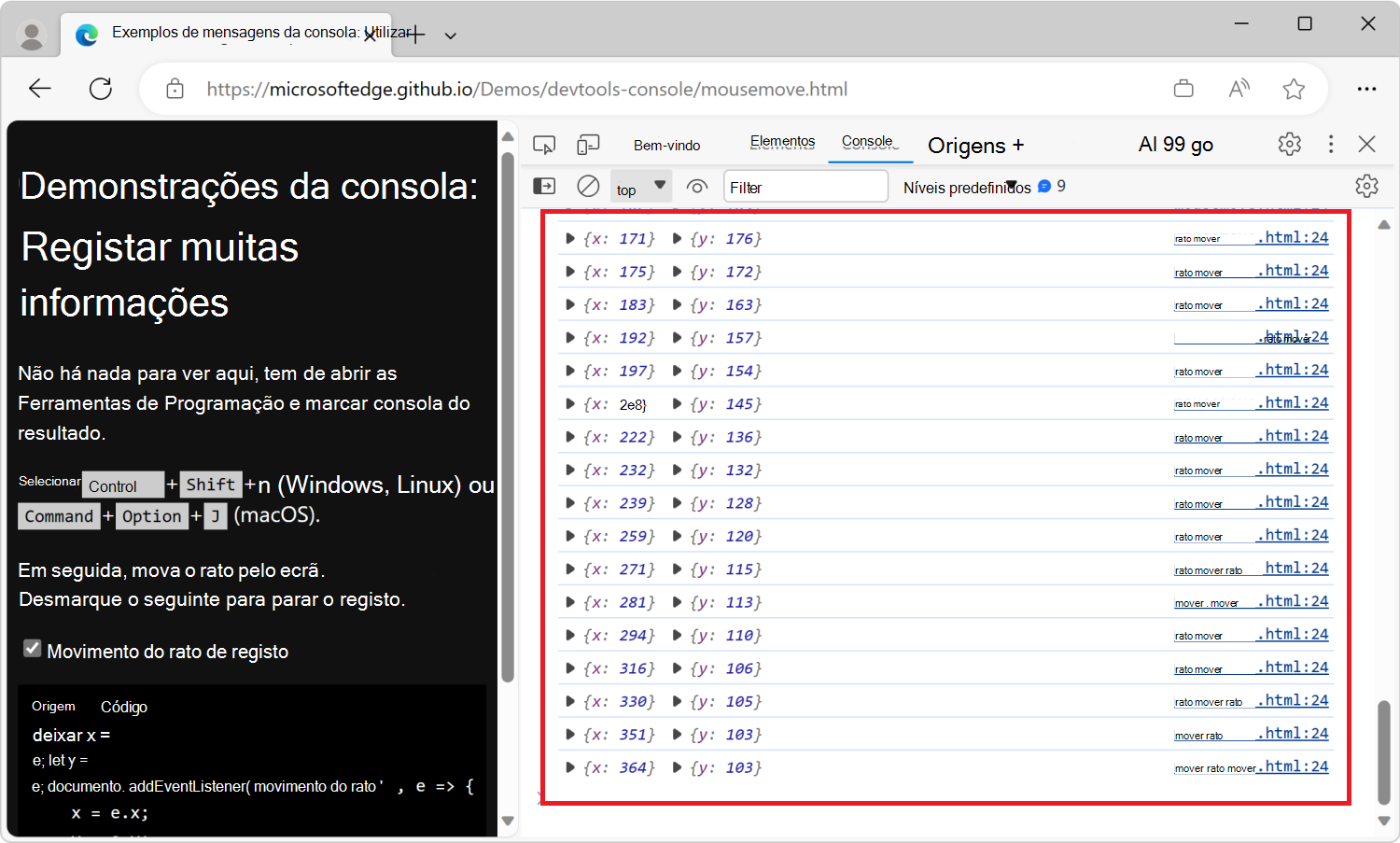Expand {x: 294} object

[570, 636]
